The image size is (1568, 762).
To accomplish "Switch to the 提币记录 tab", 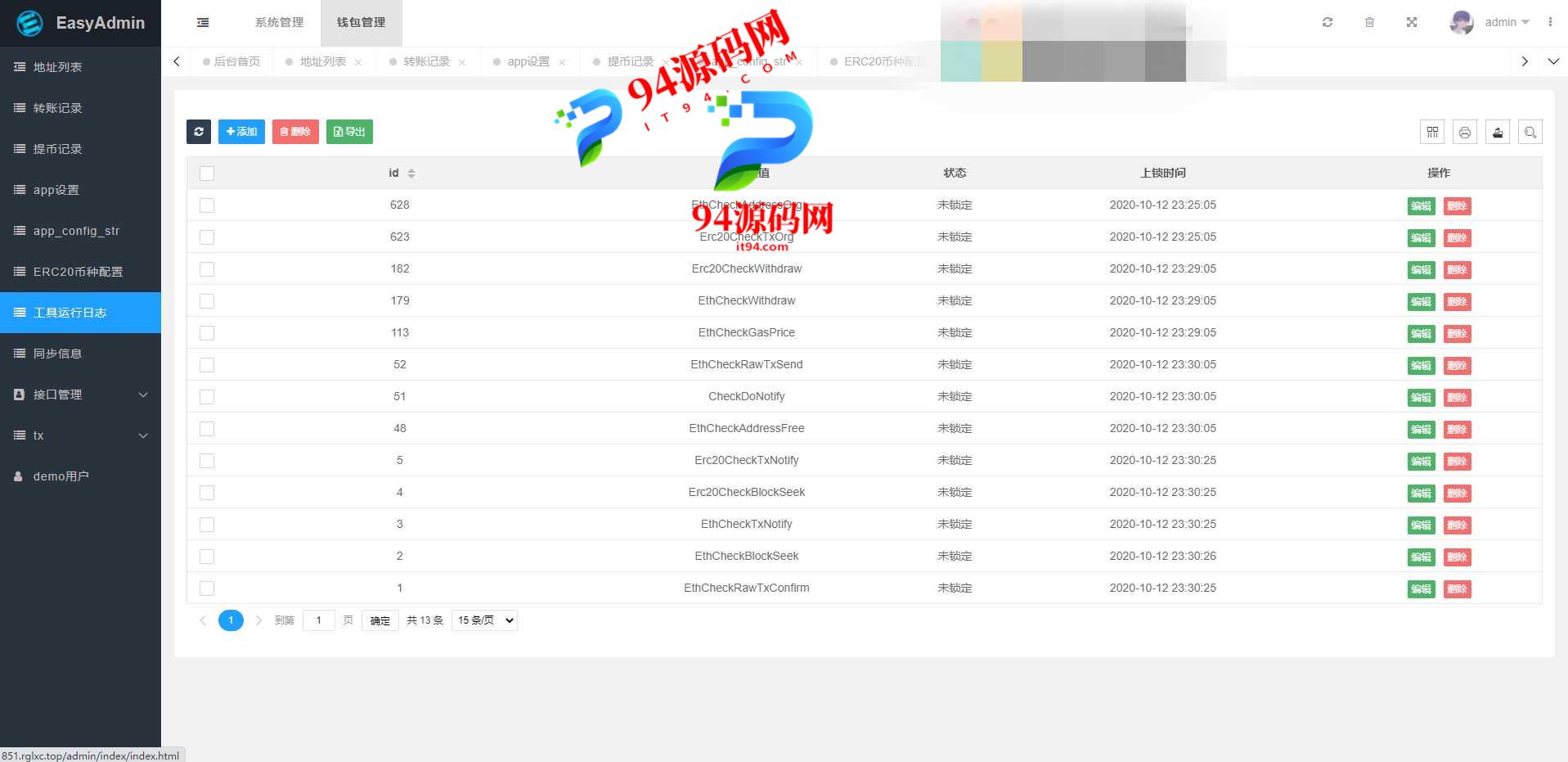I will tap(631, 61).
